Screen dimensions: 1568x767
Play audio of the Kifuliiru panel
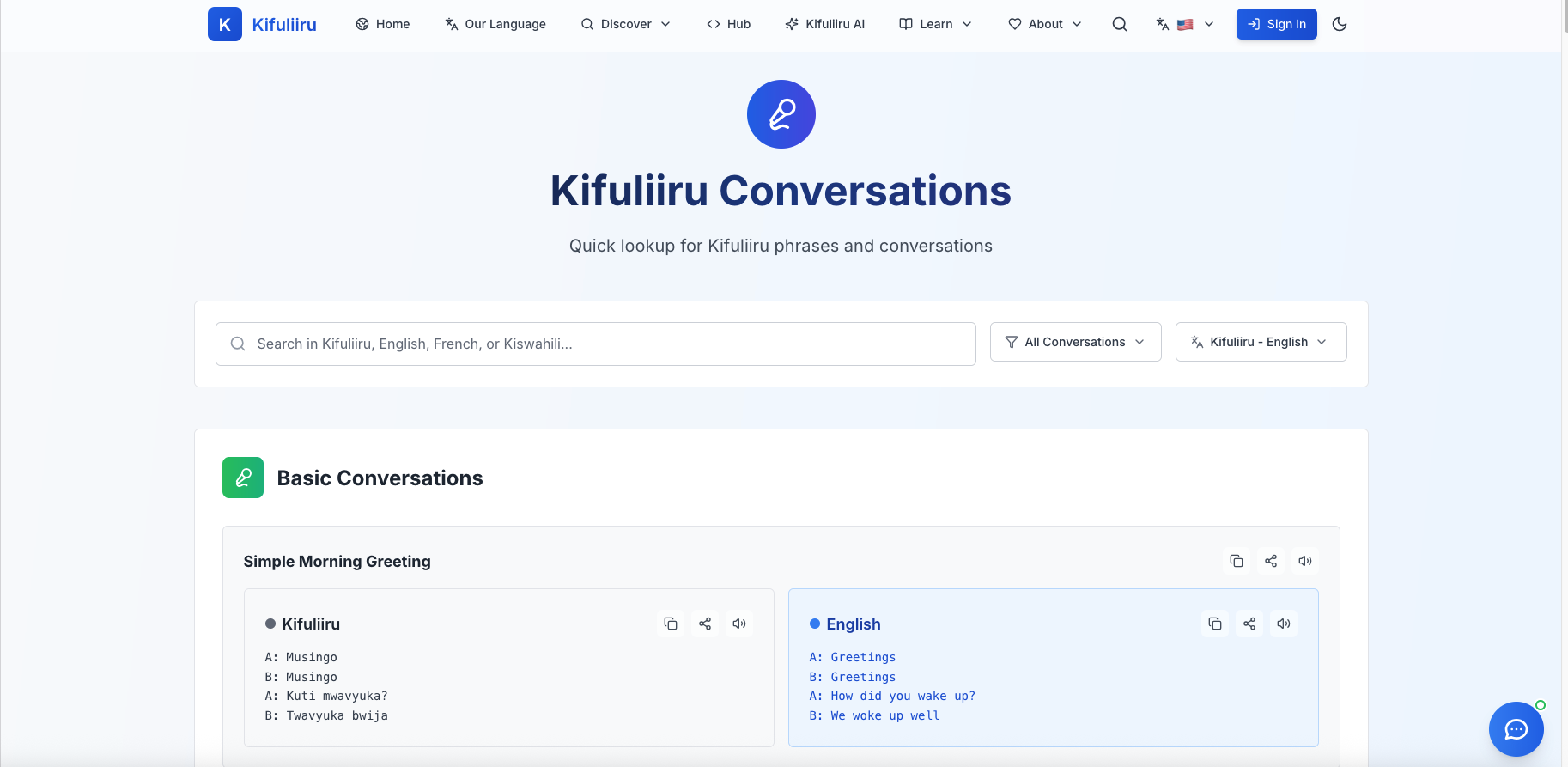click(739, 624)
